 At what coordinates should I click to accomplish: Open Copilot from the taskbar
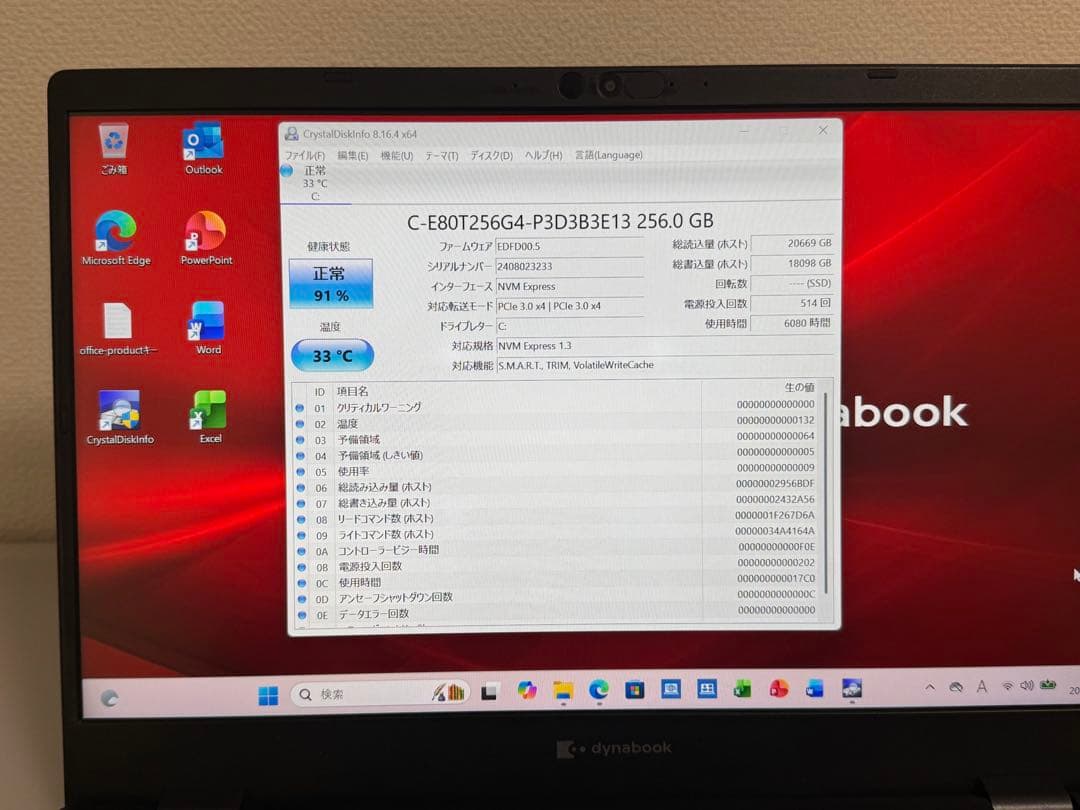point(527,690)
